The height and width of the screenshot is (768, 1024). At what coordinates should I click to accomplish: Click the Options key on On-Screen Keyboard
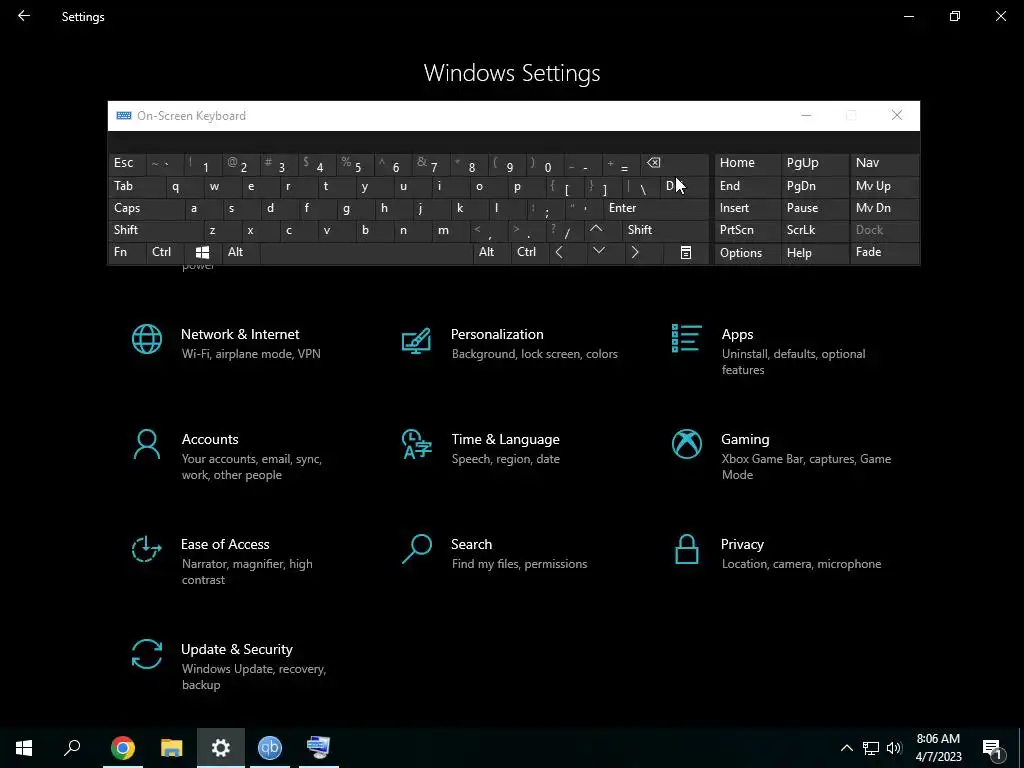click(748, 253)
